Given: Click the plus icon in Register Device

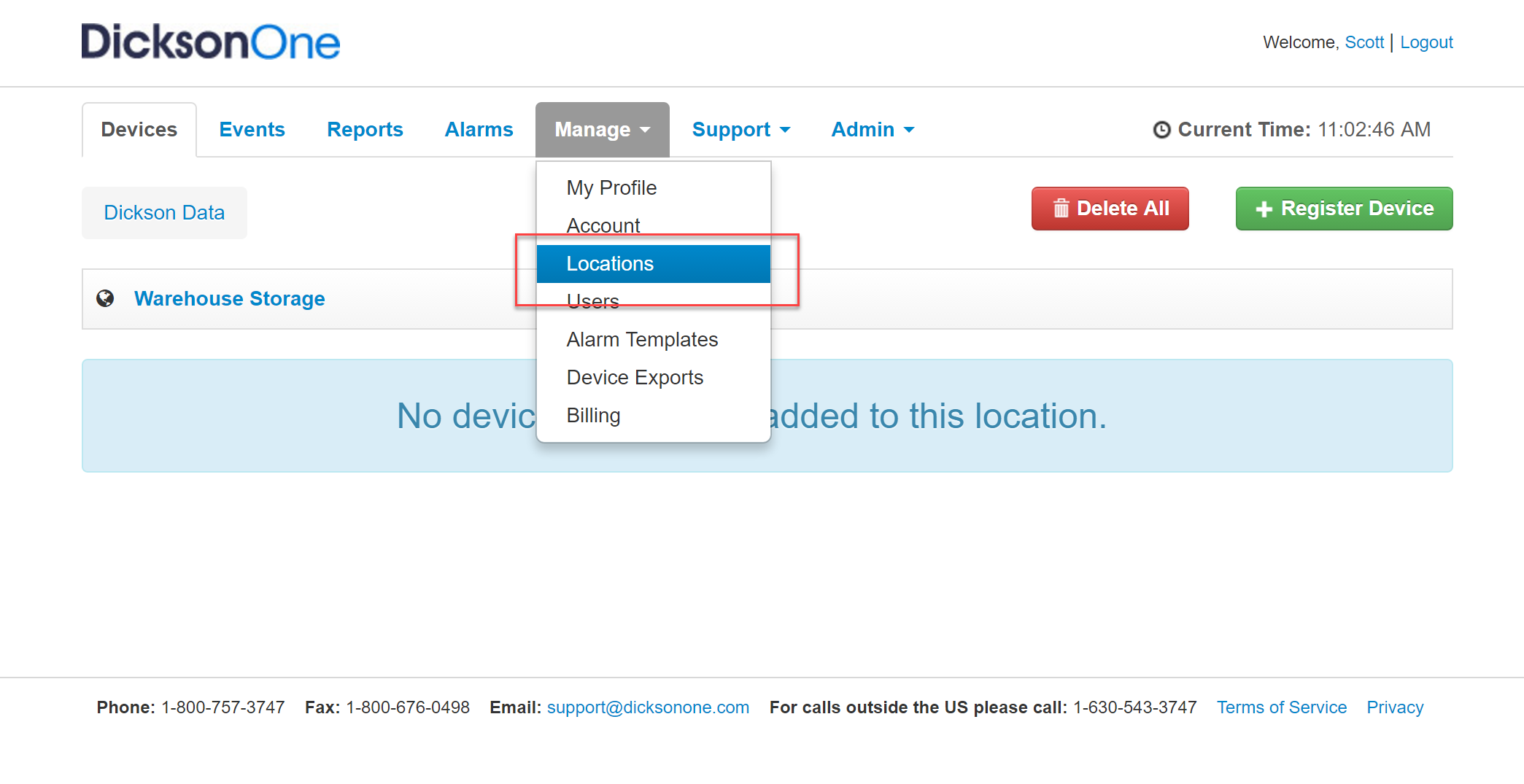Looking at the screenshot, I should click(1264, 209).
